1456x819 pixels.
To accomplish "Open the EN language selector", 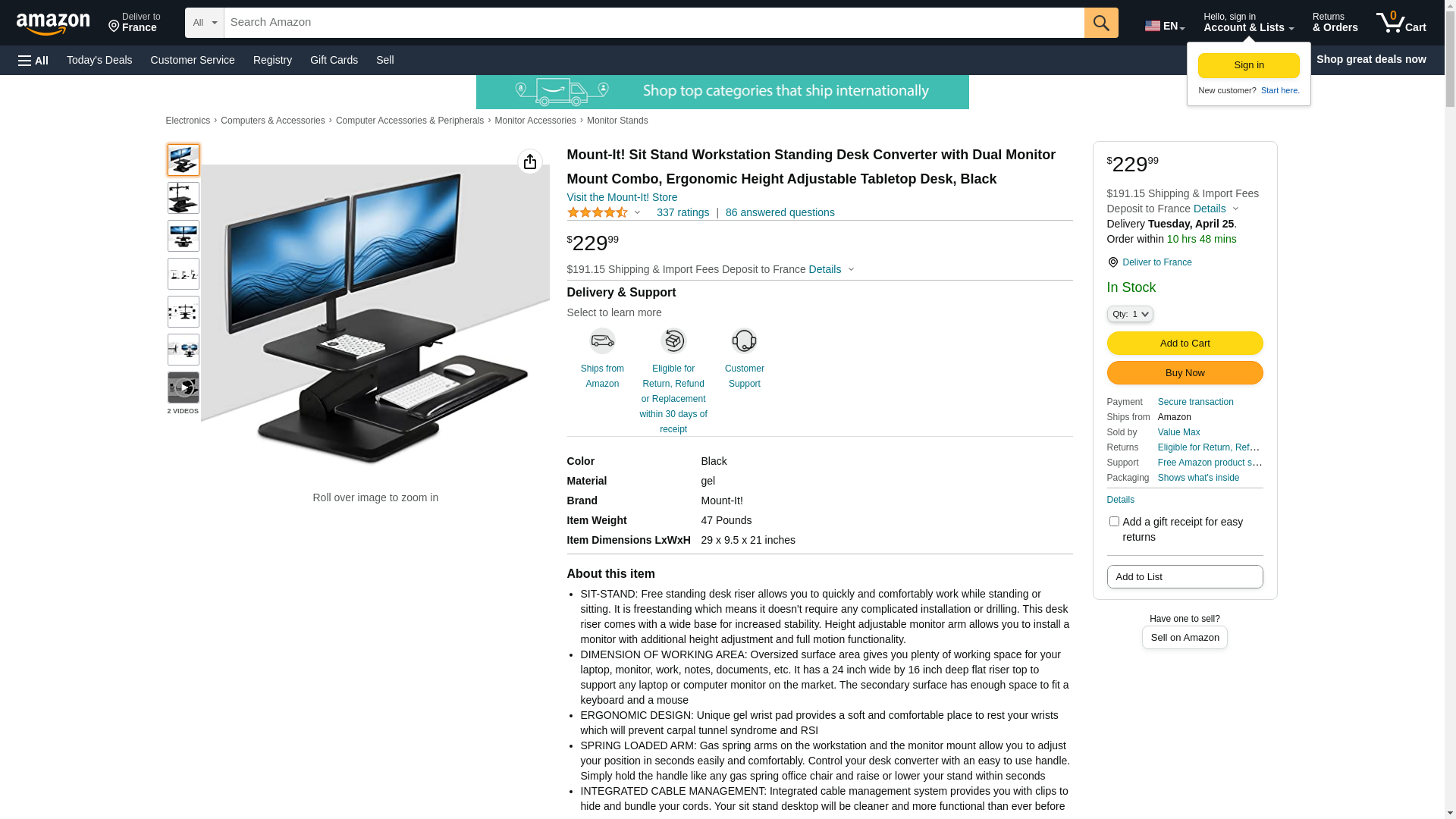I will click(1164, 26).
